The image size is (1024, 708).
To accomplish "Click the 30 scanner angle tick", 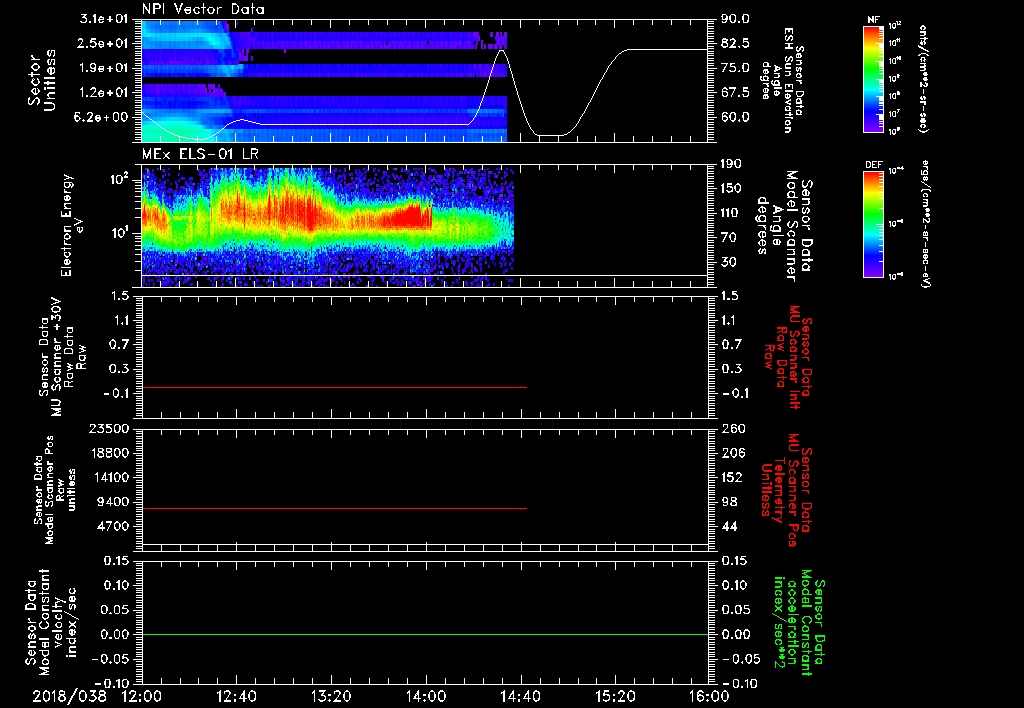I will [x=728, y=262].
